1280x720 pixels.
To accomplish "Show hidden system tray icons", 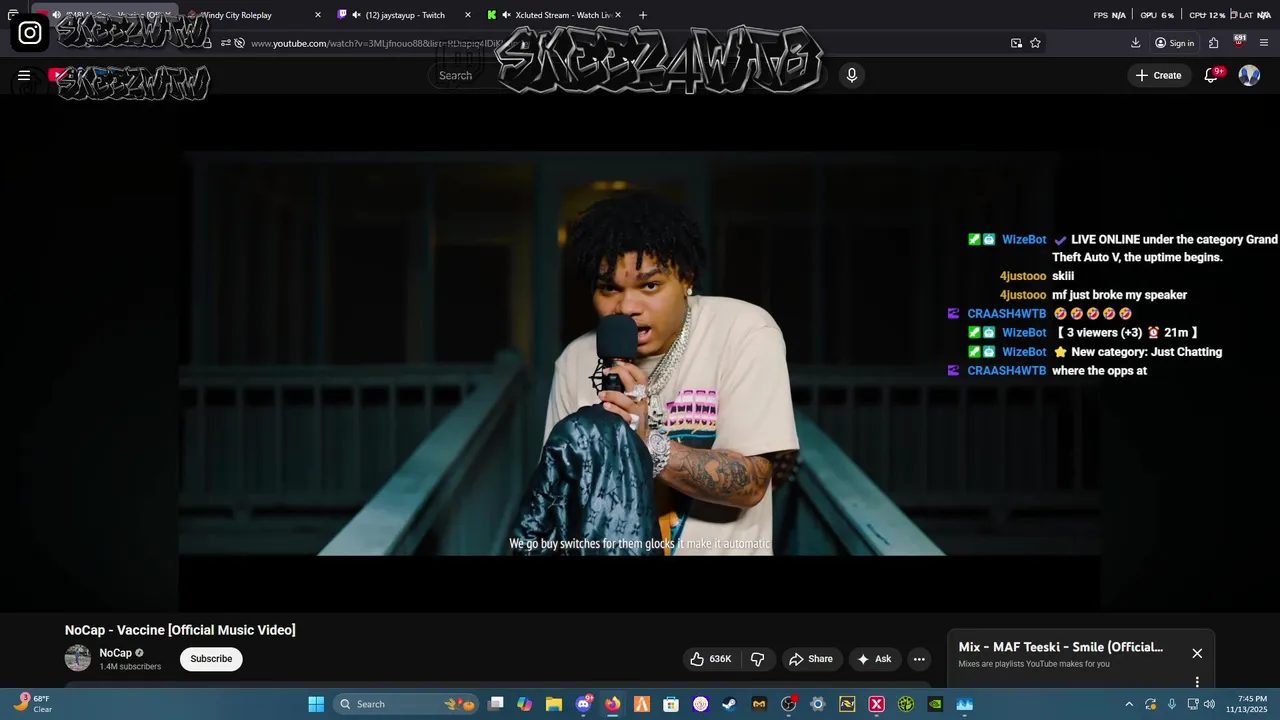I will [1129, 704].
